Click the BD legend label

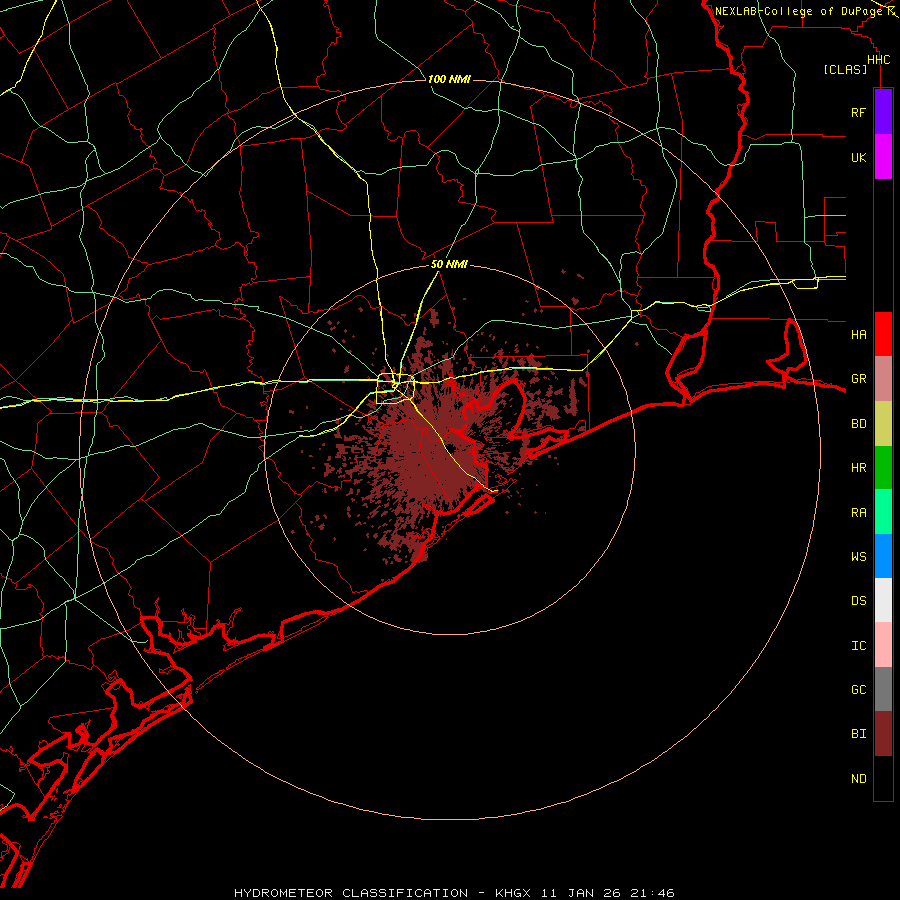[858, 424]
